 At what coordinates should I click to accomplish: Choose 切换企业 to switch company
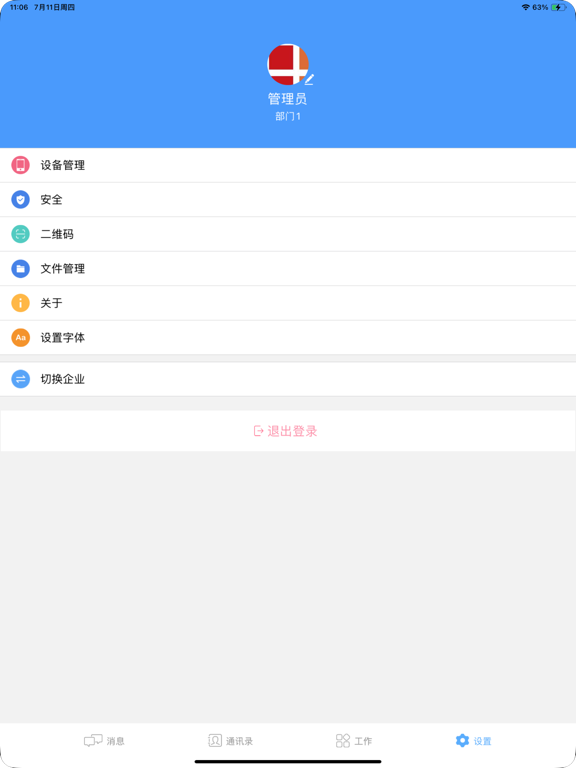tap(288, 379)
